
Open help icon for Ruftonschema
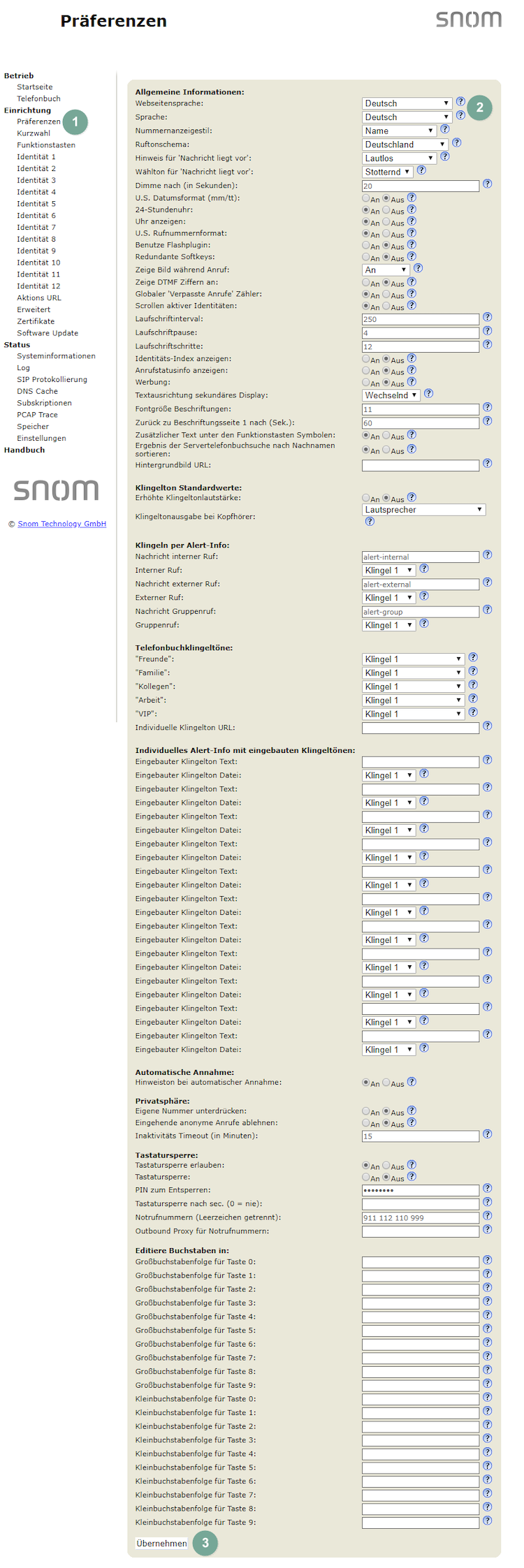pos(456,142)
